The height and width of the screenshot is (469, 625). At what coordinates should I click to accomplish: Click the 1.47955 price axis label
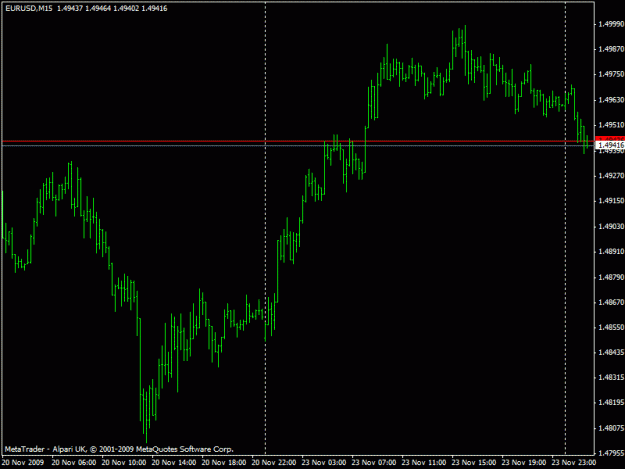[611, 453]
